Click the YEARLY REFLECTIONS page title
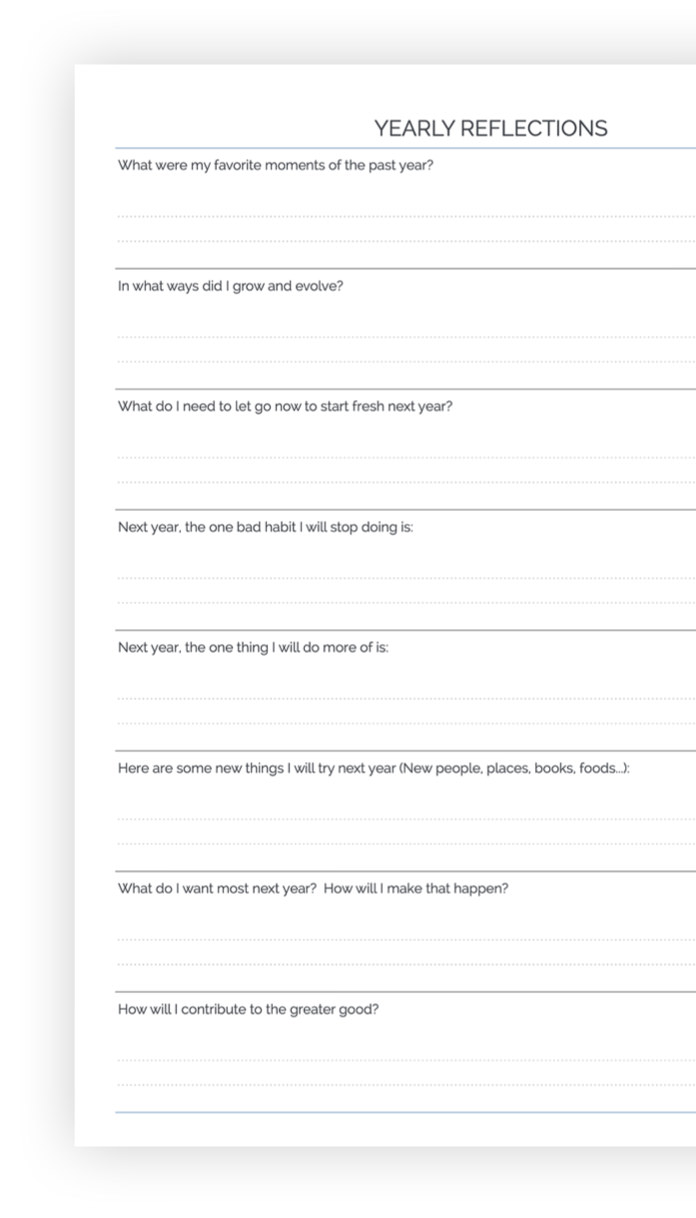Viewport: 696px width, 1218px height. 491,128
